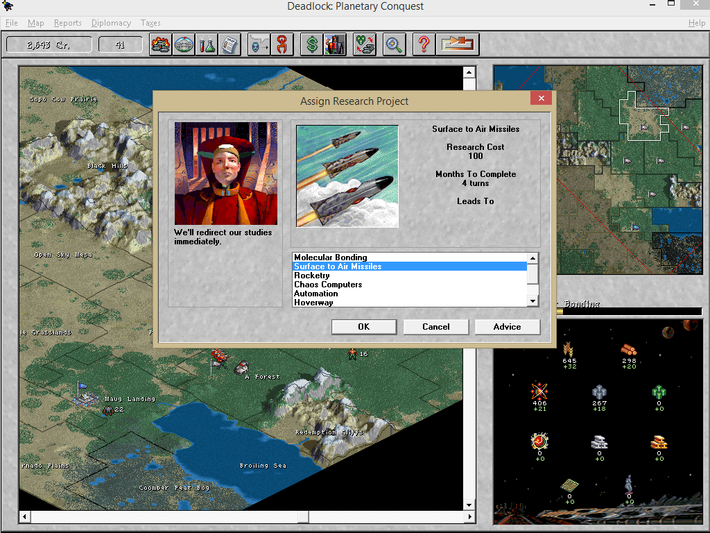Screen dimensions: 710x533
Task: Click the unit with 16 near Forest
Action: point(352,354)
